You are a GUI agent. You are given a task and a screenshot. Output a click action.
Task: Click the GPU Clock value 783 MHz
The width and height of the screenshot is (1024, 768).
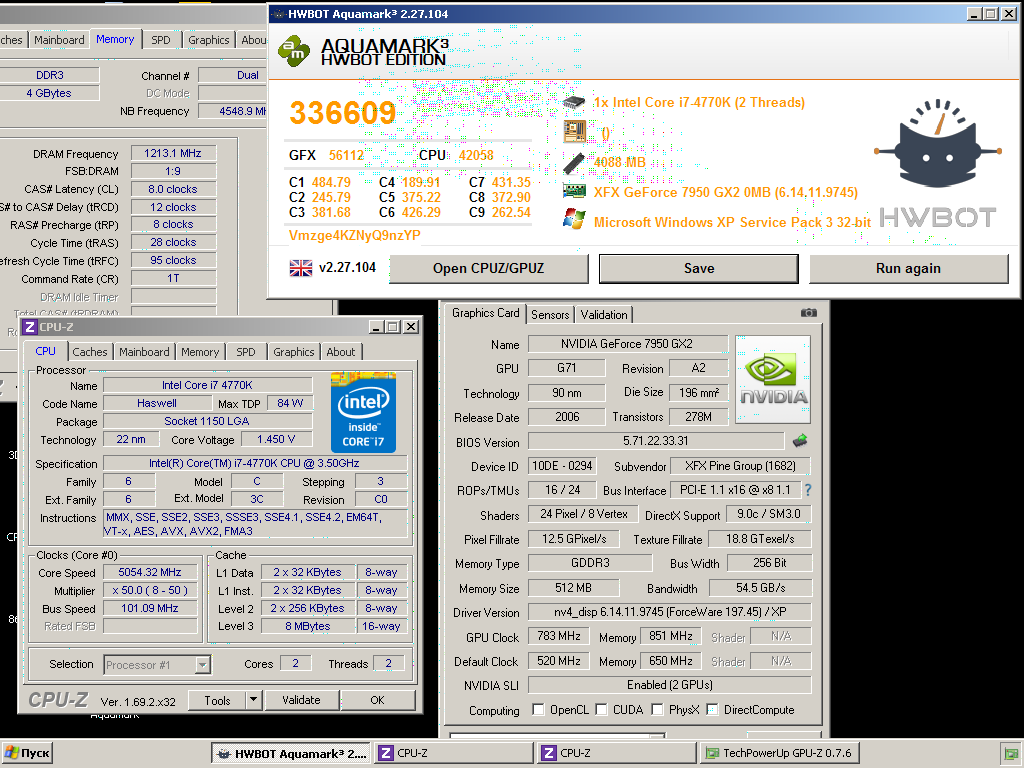558,636
